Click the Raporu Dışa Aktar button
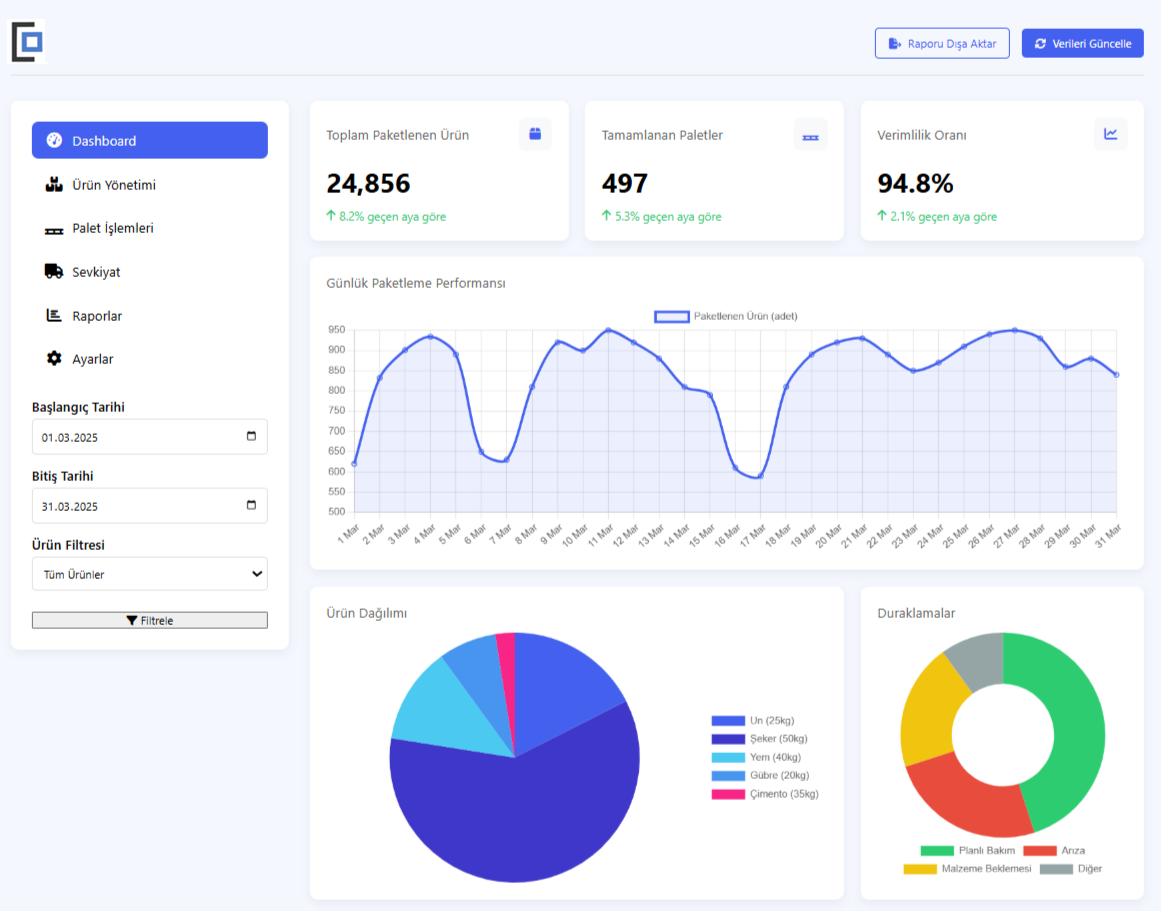Image resolution: width=1161 pixels, height=911 pixels. point(941,43)
